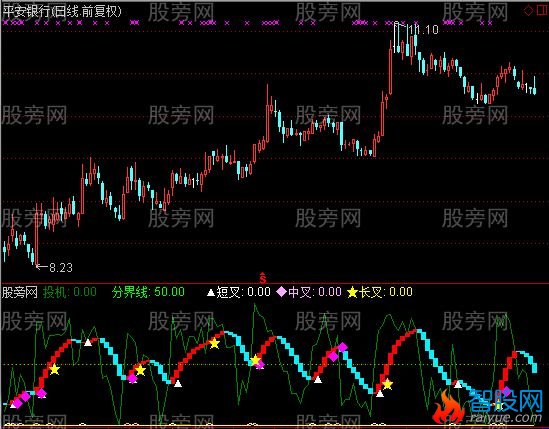Screen dimensions: 549x429
Task: Click the red S marker above the indicator panel
Action: [x=263, y=278]
